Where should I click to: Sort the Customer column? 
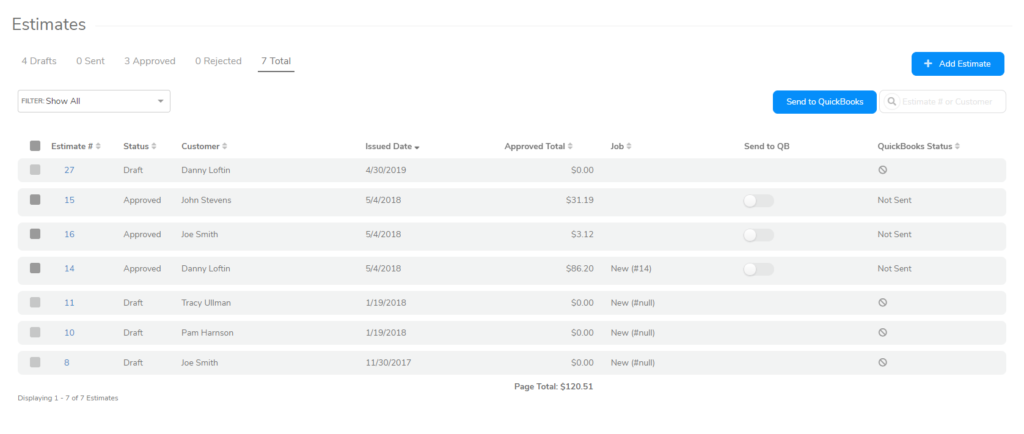(x=225, y=147)
